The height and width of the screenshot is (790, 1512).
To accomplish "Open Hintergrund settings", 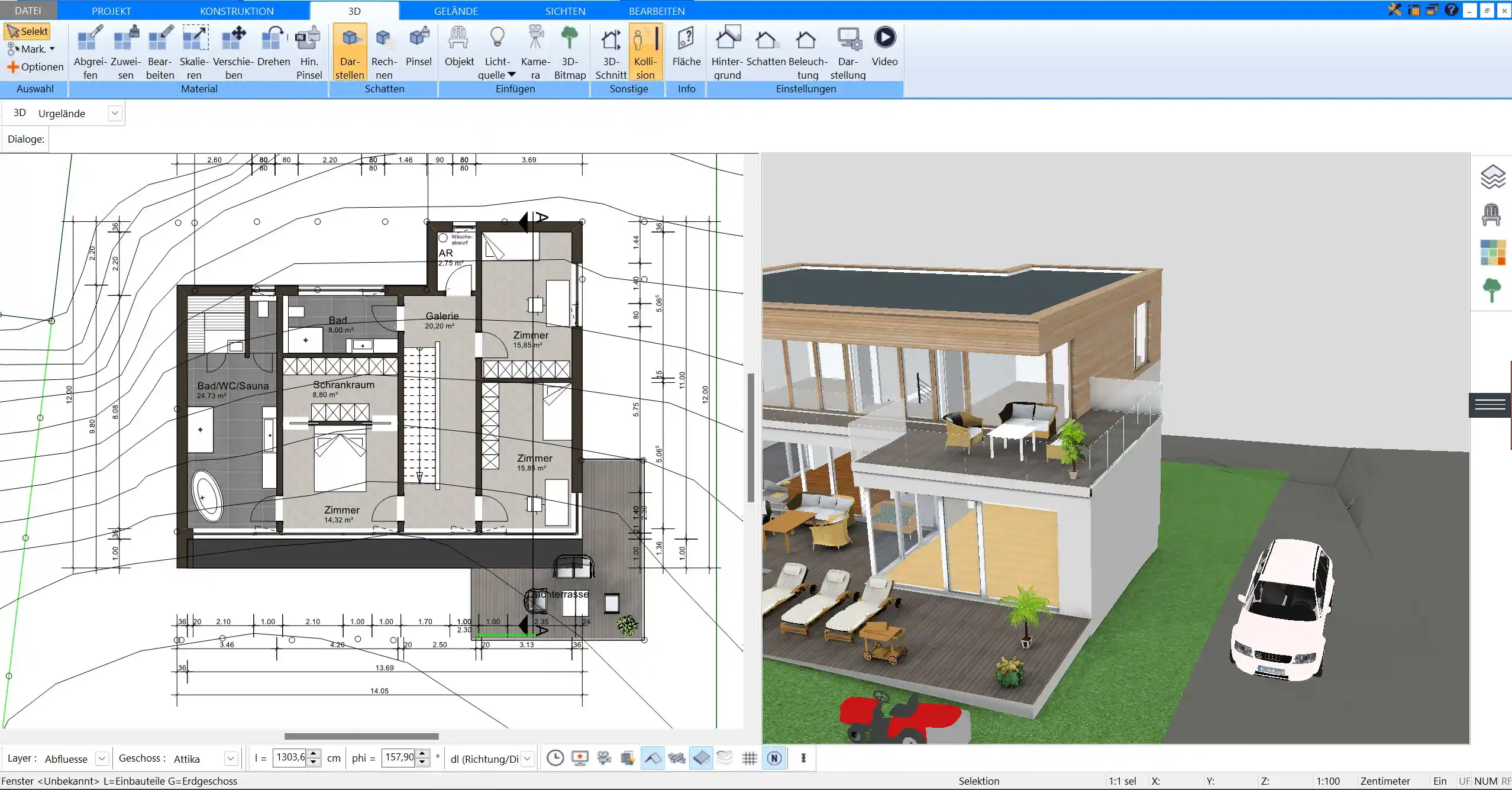I will [727, 52].
